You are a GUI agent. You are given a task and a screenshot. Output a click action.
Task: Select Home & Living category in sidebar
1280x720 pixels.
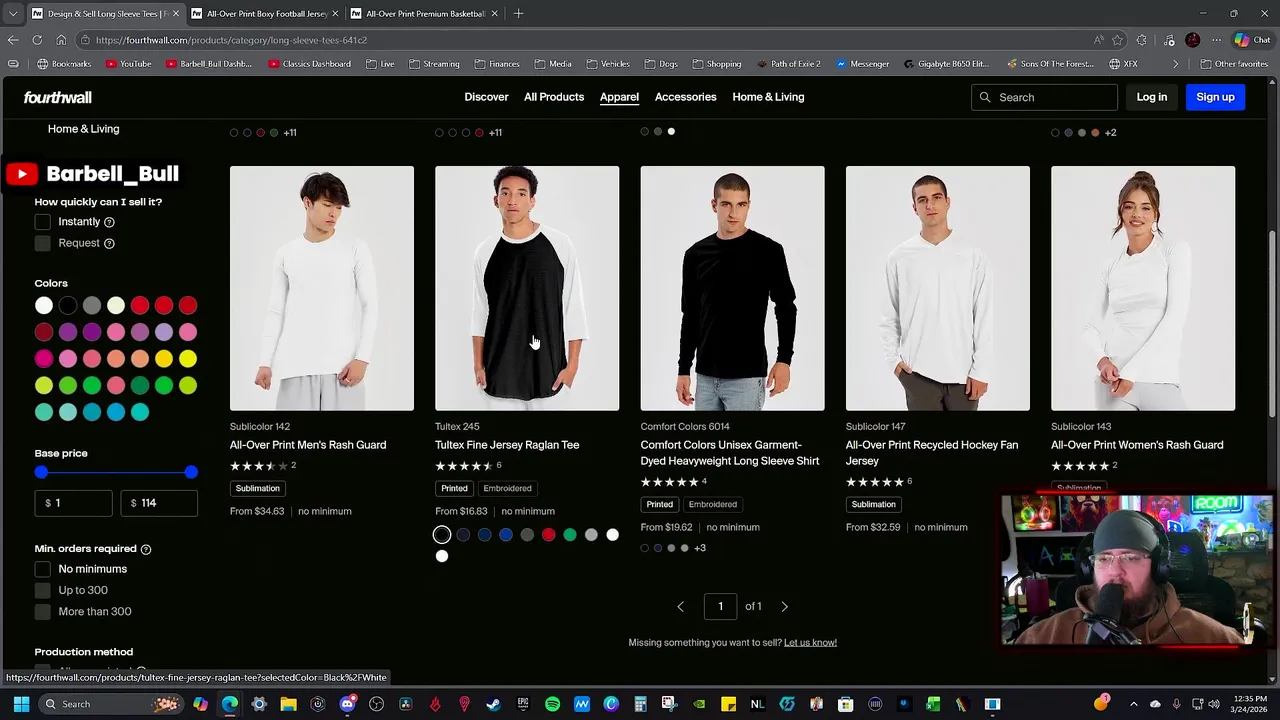click(x=83, y=129)
